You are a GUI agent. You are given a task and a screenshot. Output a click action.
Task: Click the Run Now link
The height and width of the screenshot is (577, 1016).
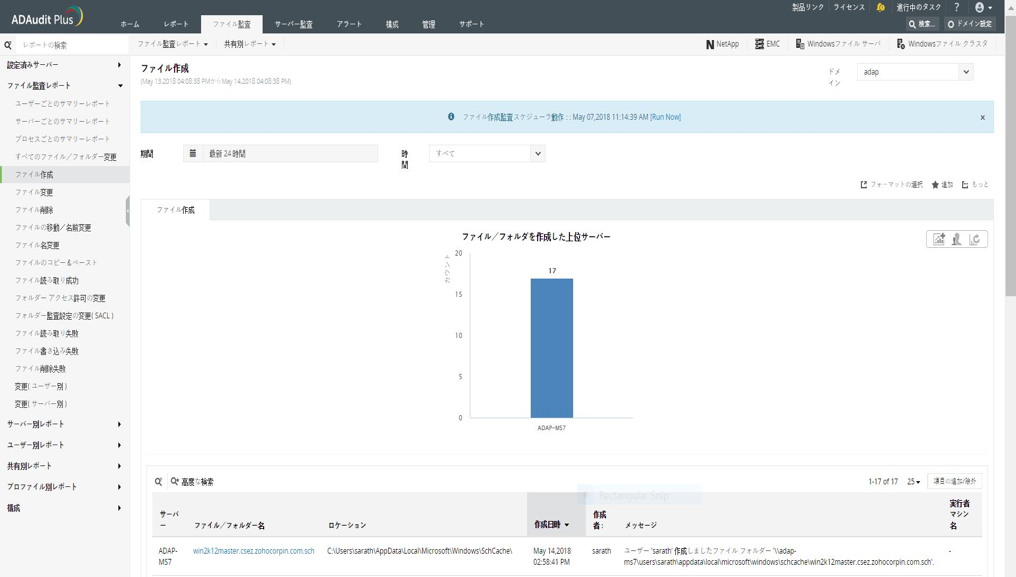click(665, 117)
